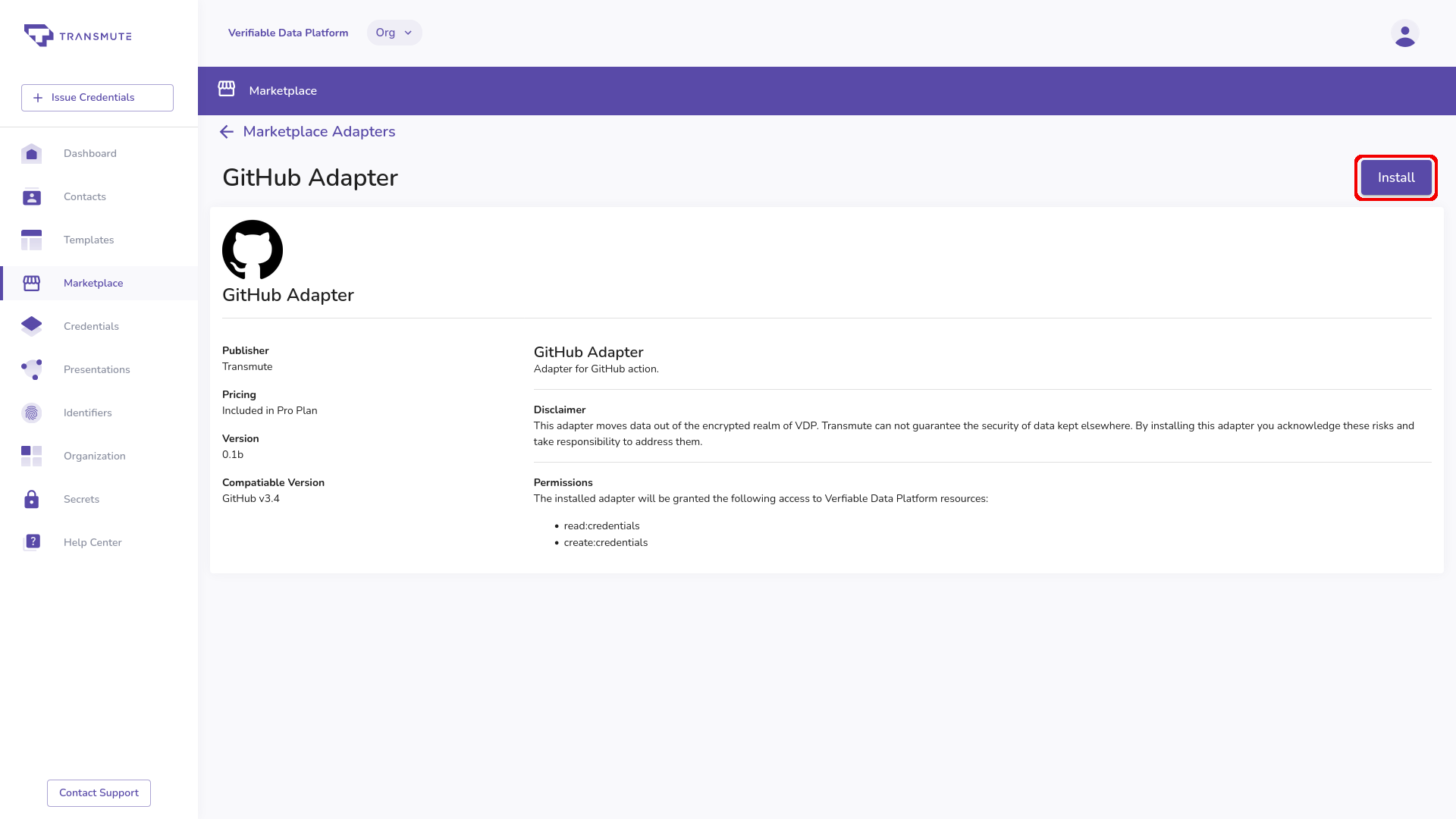Click the GitHub Octocat logo
The image size is (1456, 819).
[253, 250]
